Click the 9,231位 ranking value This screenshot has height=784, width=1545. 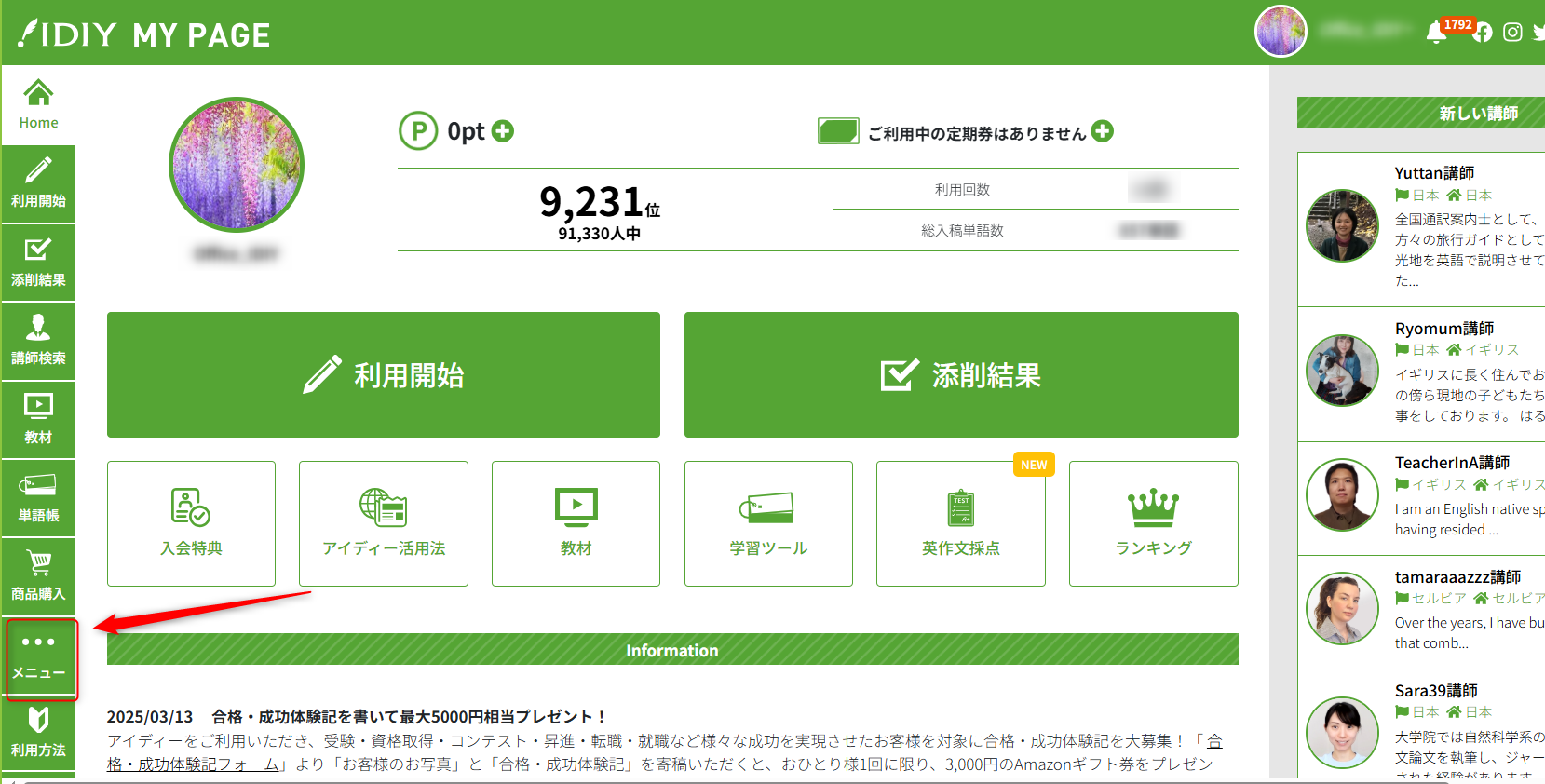pos(600,201)
